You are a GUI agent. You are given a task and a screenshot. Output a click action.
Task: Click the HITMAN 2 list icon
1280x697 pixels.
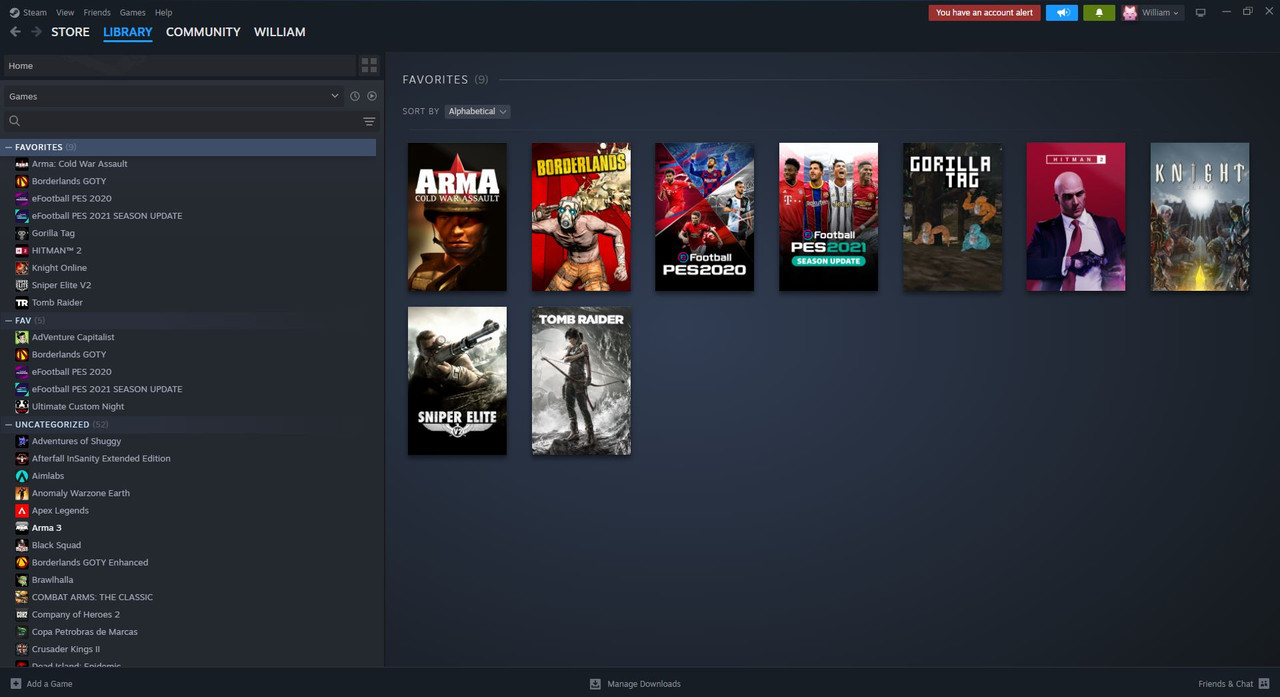(22, 250)
